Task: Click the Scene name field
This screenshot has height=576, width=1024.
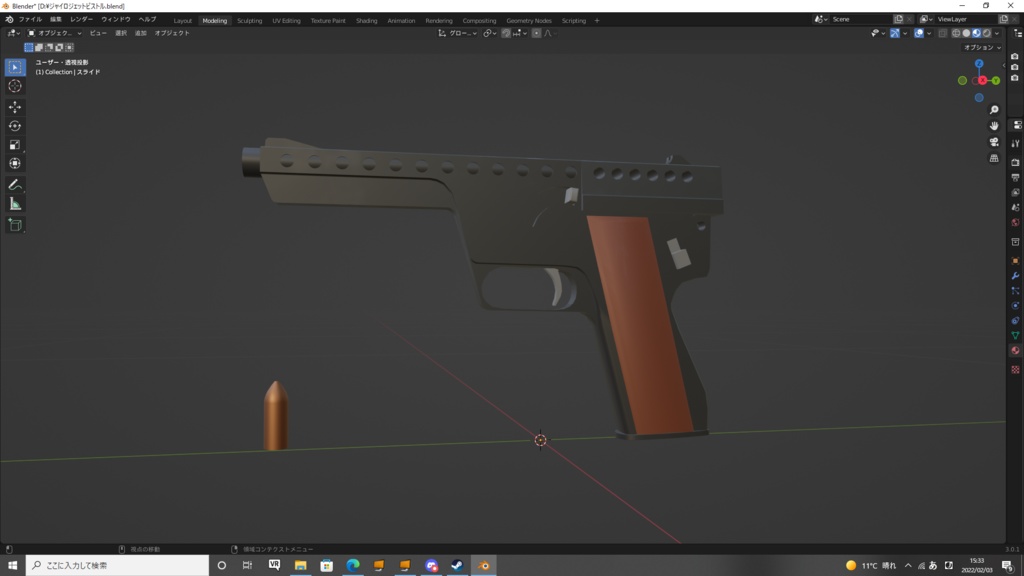Action: 860,20
